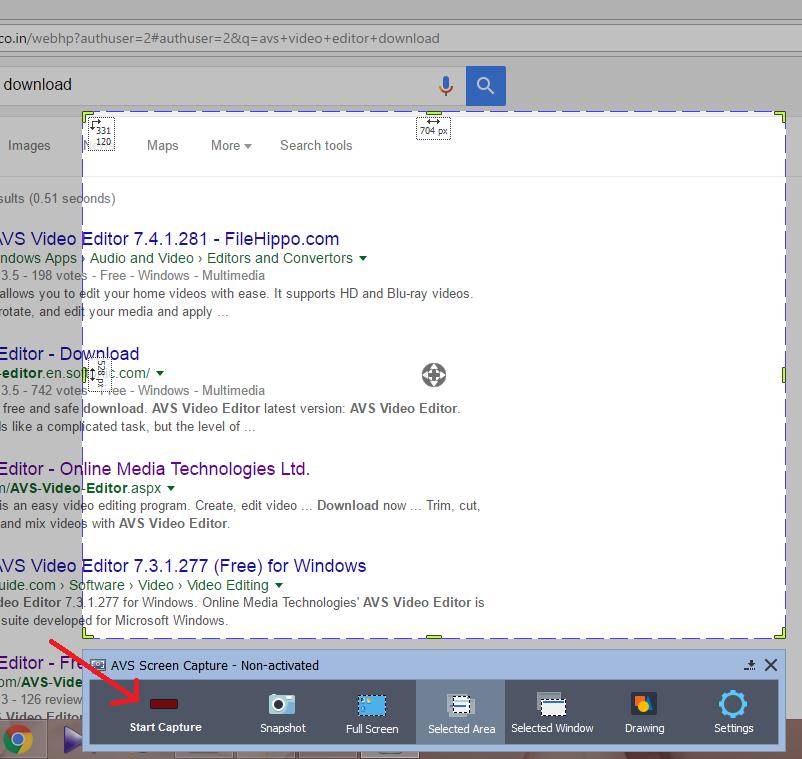Click the top-right corner selection handle
Image resolution: width=802 pixels, height=759 pixels.
[781, 117]
